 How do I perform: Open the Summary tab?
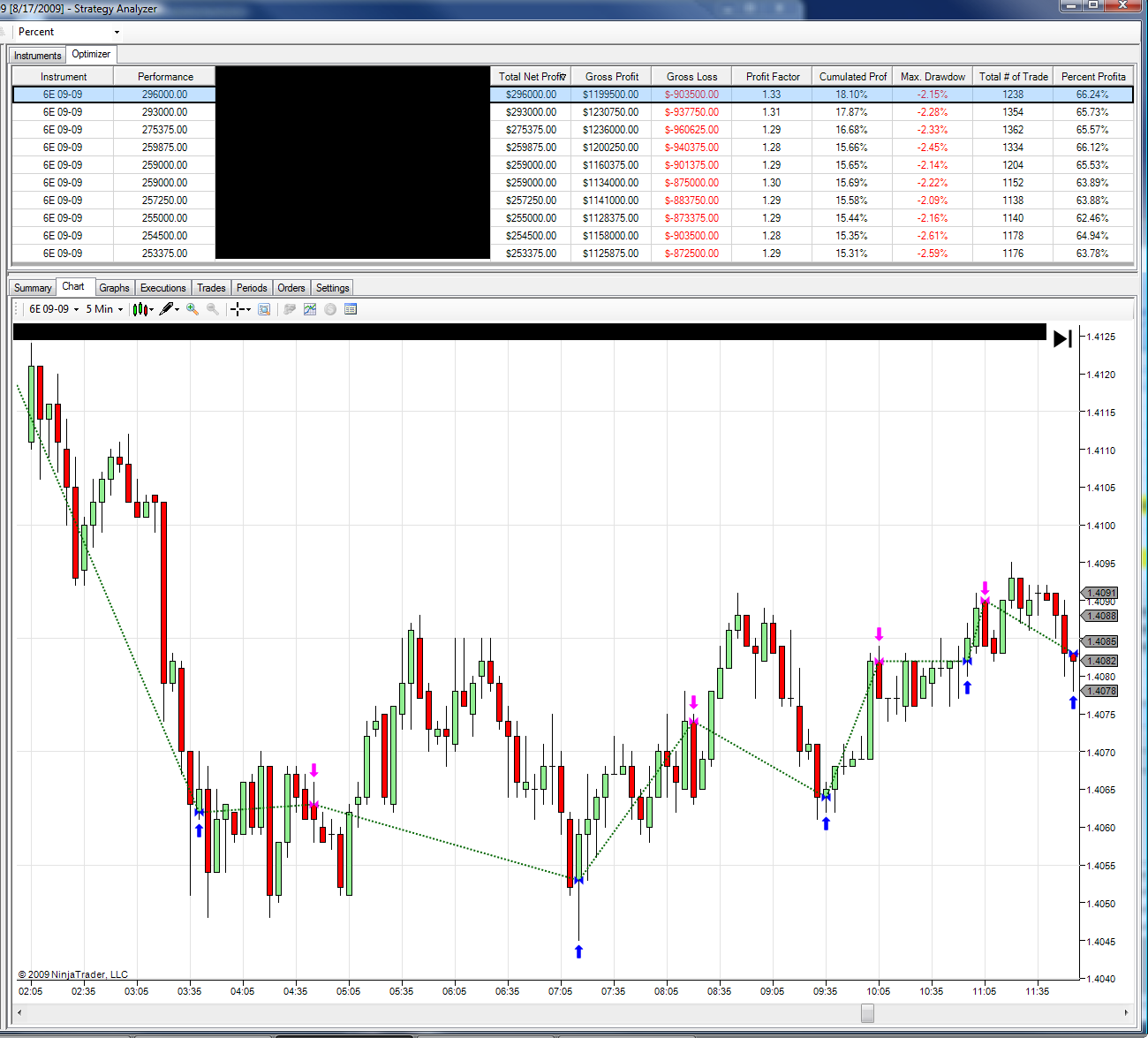(33, 288)
